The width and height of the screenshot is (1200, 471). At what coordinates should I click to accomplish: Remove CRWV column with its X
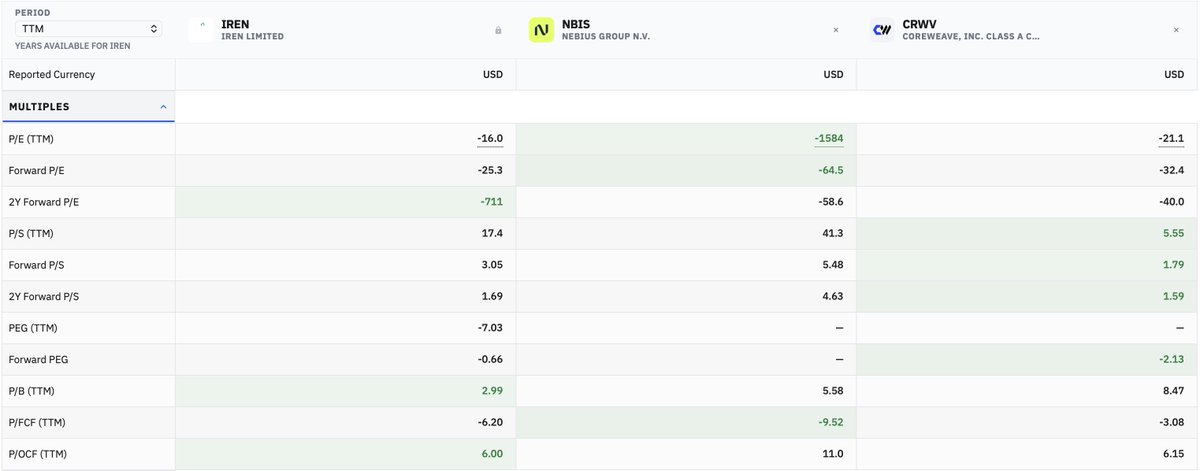(x=1176, y=30)
